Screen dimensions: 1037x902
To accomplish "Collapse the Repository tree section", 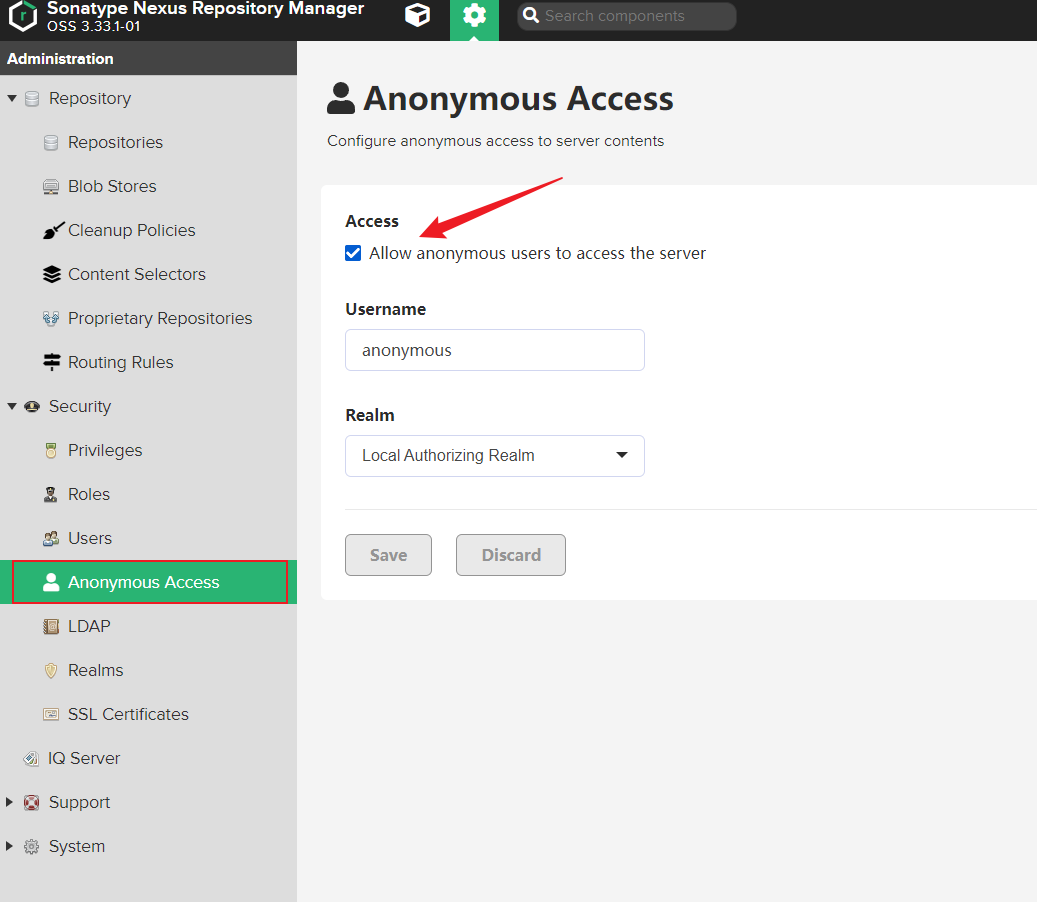I will point(11,99).
